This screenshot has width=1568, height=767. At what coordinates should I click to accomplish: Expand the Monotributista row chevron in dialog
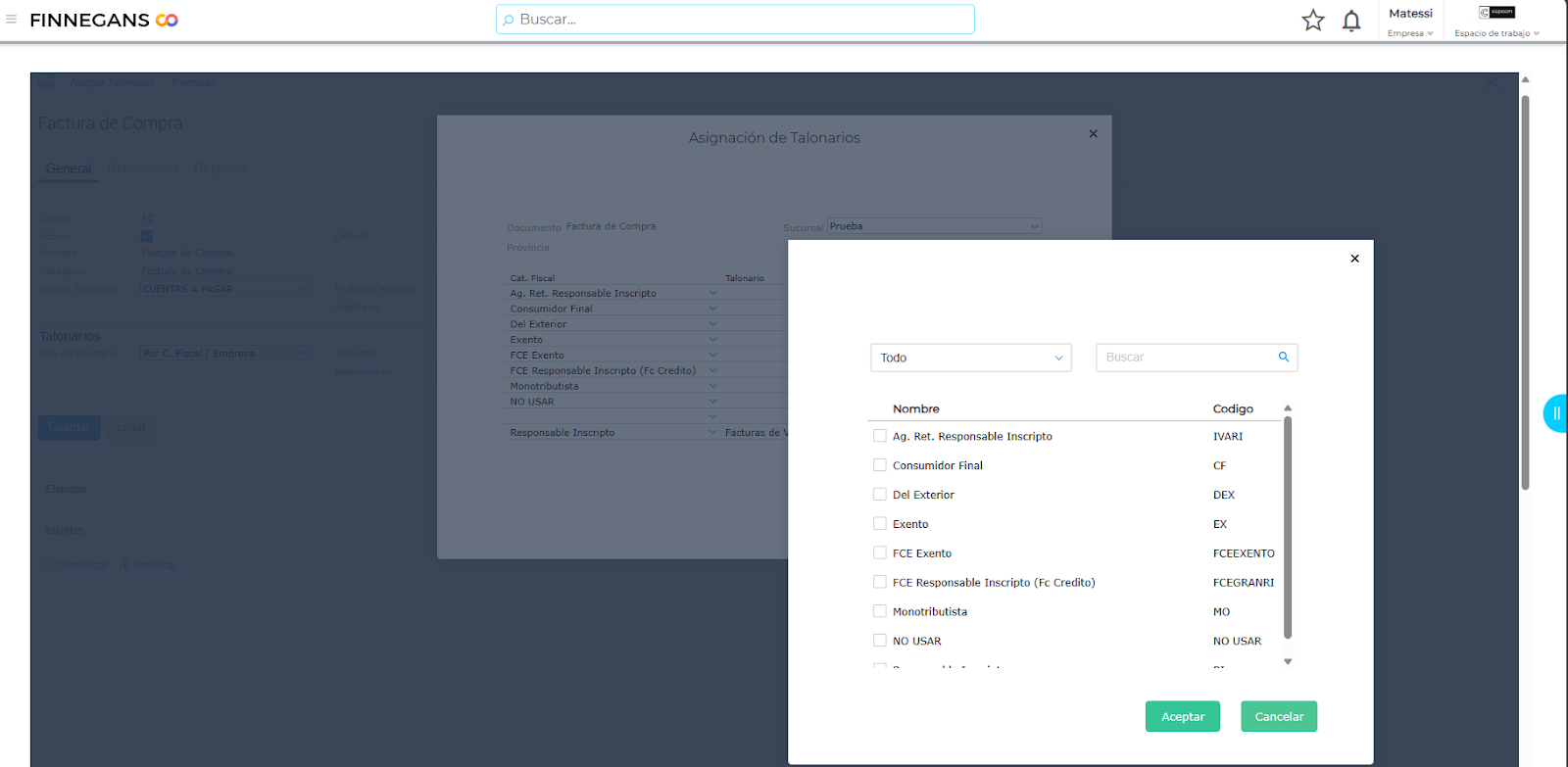point(712,386)
